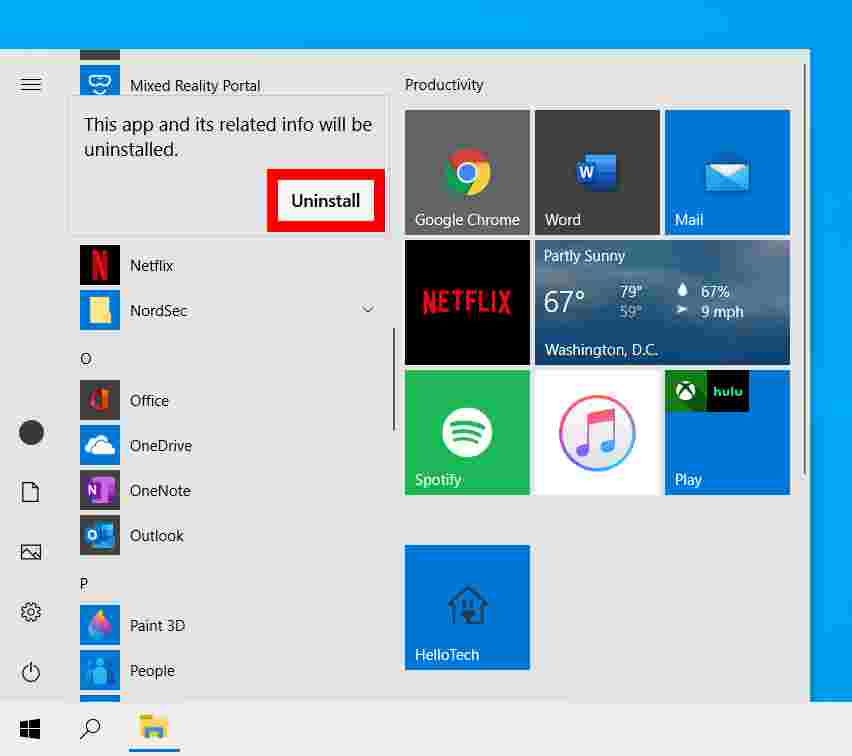This screenshot has width=852, height=756.
Task: Open the large Netflix tile
Action: click(467, 302)
